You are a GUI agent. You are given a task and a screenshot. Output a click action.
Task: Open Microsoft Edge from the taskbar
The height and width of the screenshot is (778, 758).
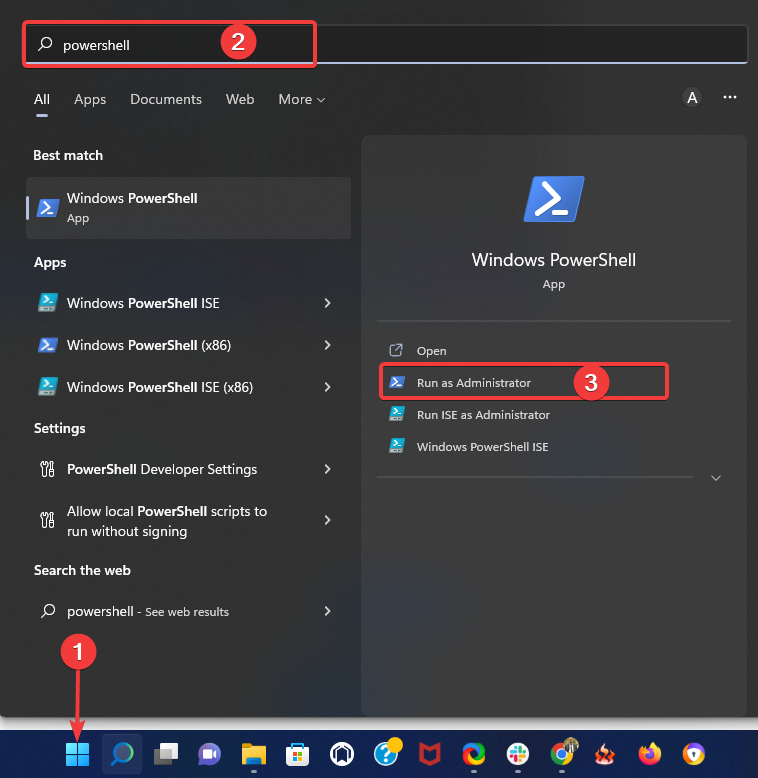(x=474, y=754)
